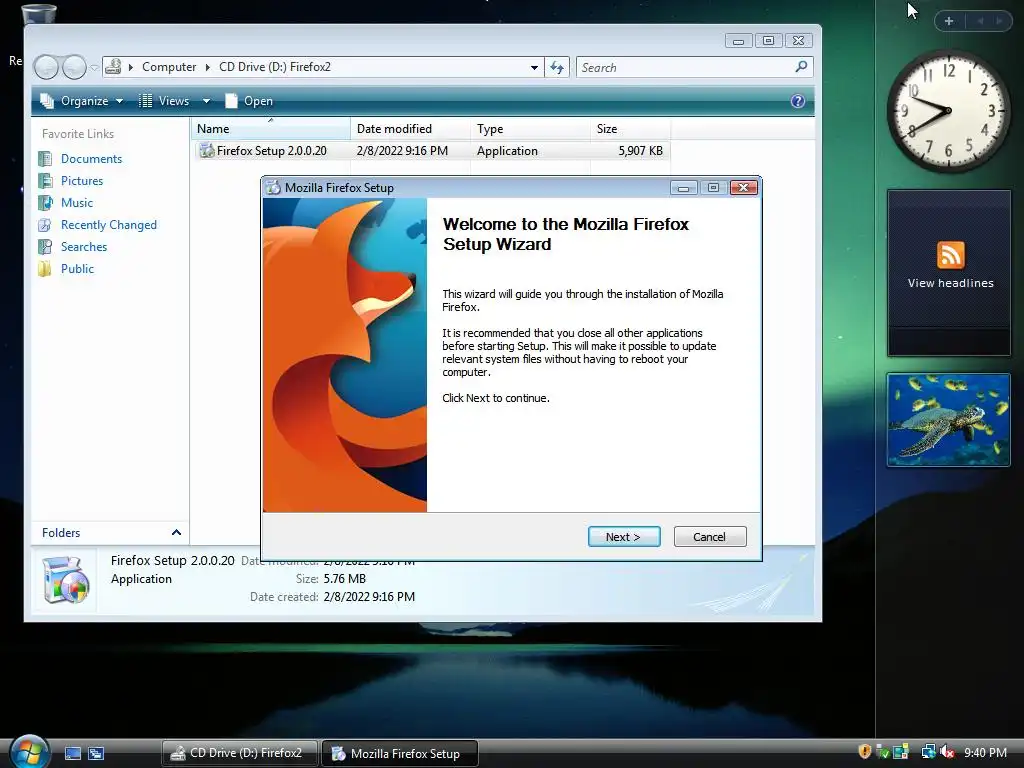Image resolution: width=1024 pixels, height=768 pixels.
Task: Expand the Views dropdown arrow
Action: pos(206,101)
